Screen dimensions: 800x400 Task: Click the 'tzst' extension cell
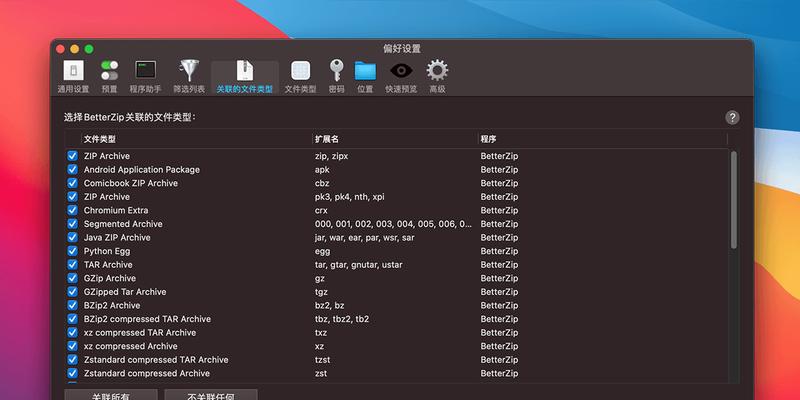pos(322,360)
